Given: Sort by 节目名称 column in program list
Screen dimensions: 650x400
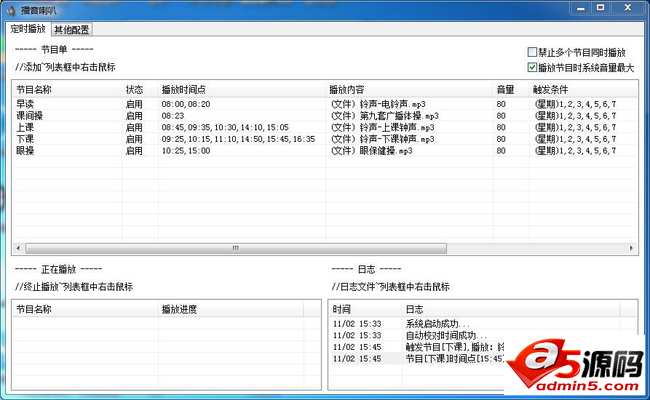Looking at the screenshot, I should pos(67,90).
